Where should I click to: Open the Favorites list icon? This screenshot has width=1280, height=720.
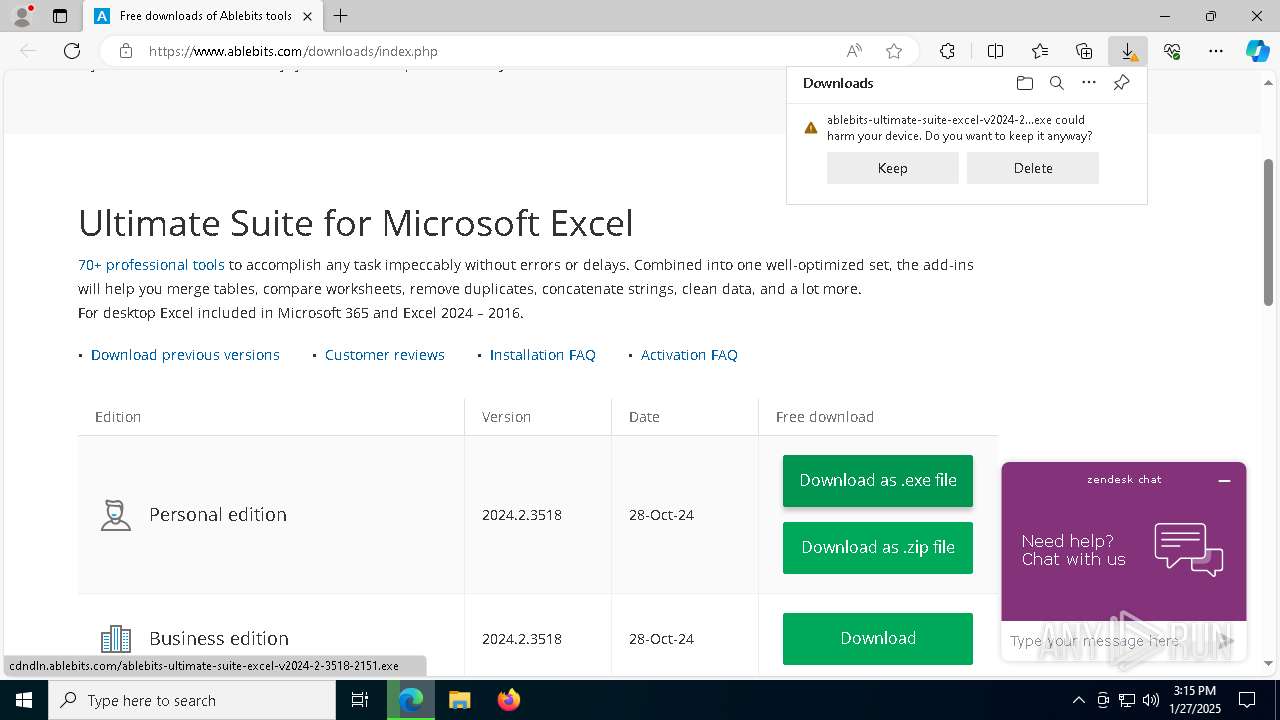point(1040,51)
